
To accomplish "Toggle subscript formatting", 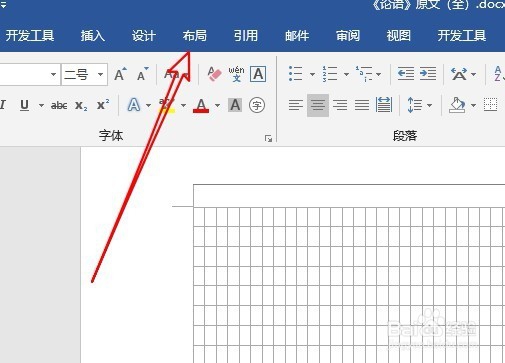I will click(x=81, y=105).
